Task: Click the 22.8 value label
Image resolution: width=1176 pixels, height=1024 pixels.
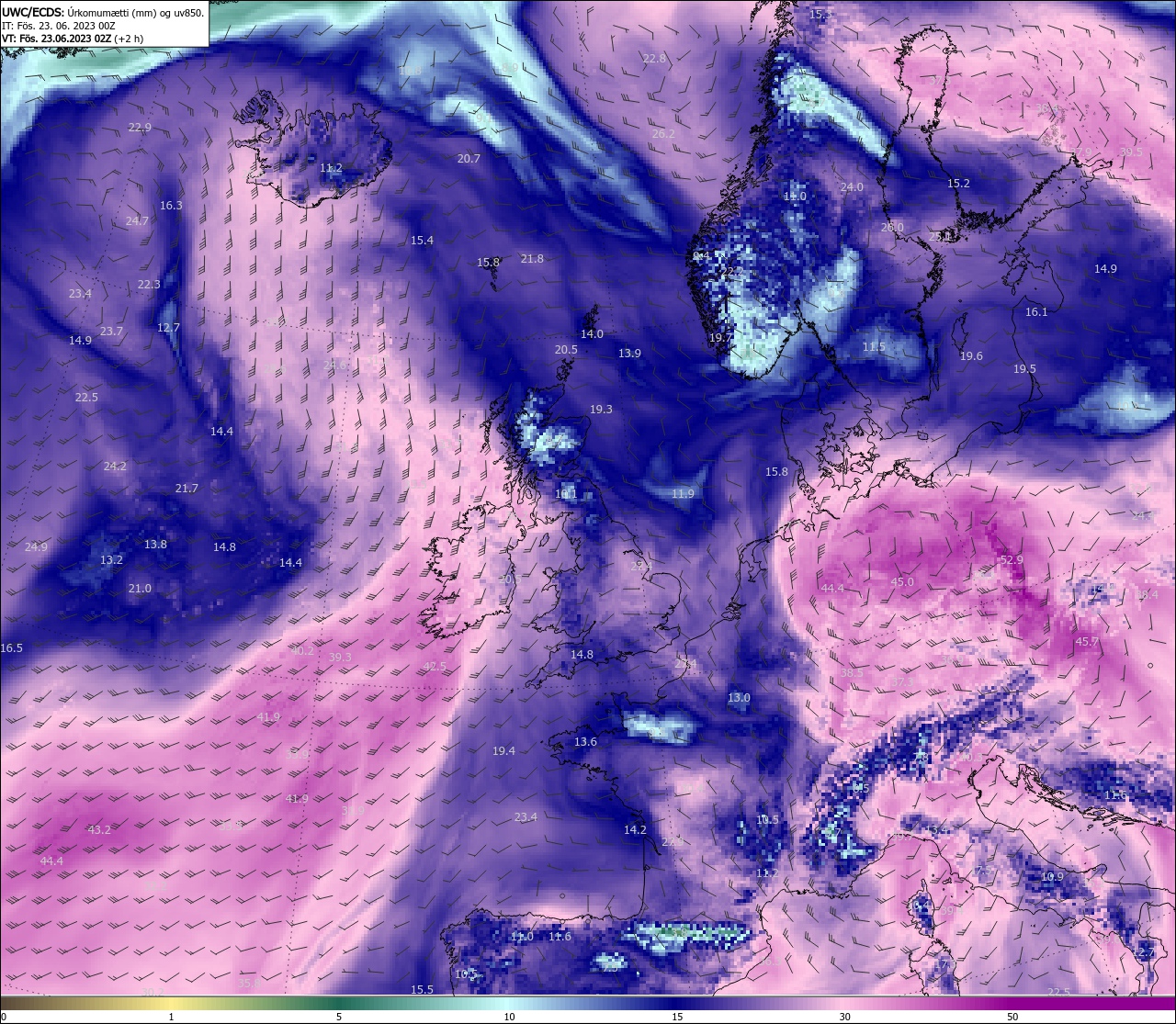Action: [x=654, y=59]
